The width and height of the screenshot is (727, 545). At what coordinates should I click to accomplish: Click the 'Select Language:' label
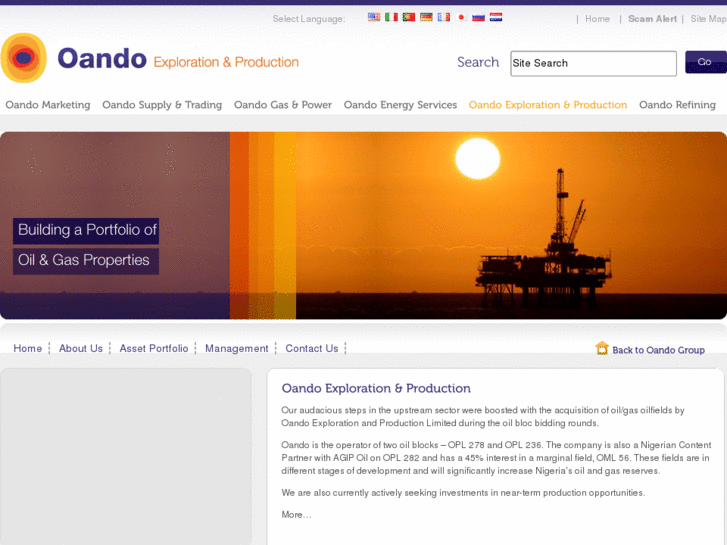[309, 19]
